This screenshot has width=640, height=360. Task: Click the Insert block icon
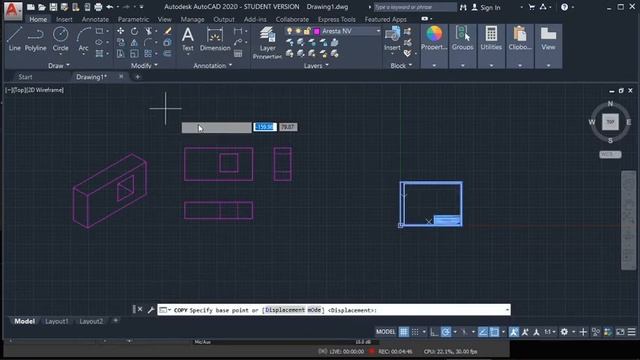(392, 39)
